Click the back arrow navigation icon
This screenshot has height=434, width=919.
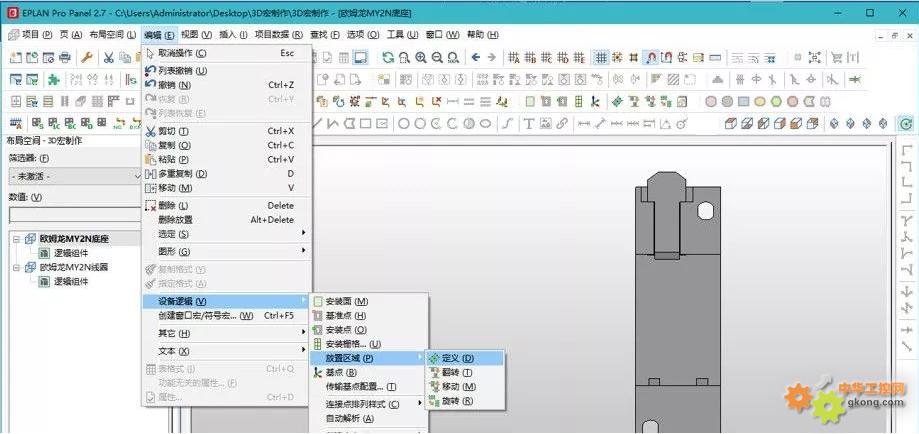pyautogui.click(x=474, y=57)
